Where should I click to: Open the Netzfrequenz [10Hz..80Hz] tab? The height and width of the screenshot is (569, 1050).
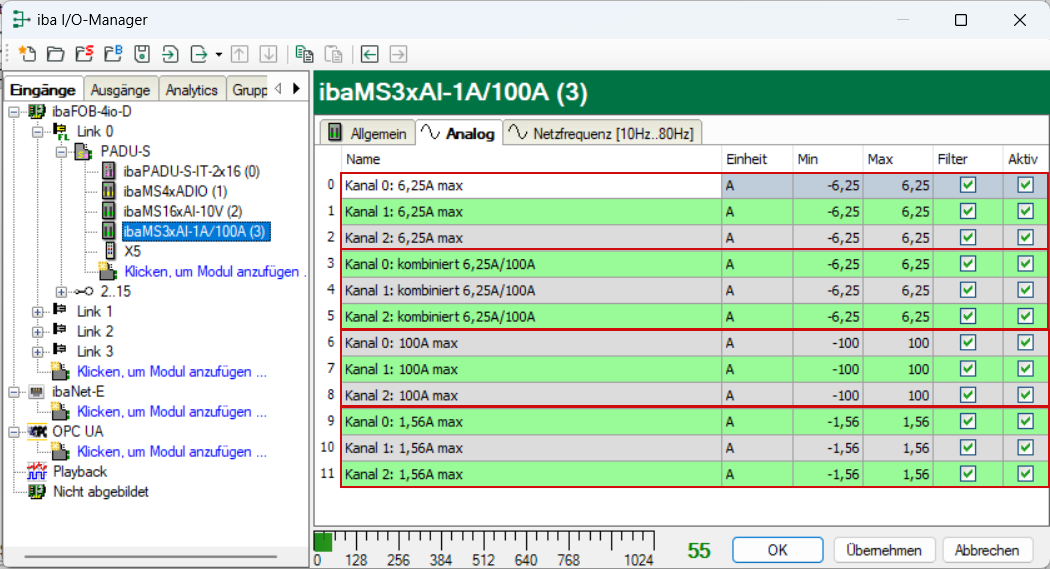[x=603, y=133]
